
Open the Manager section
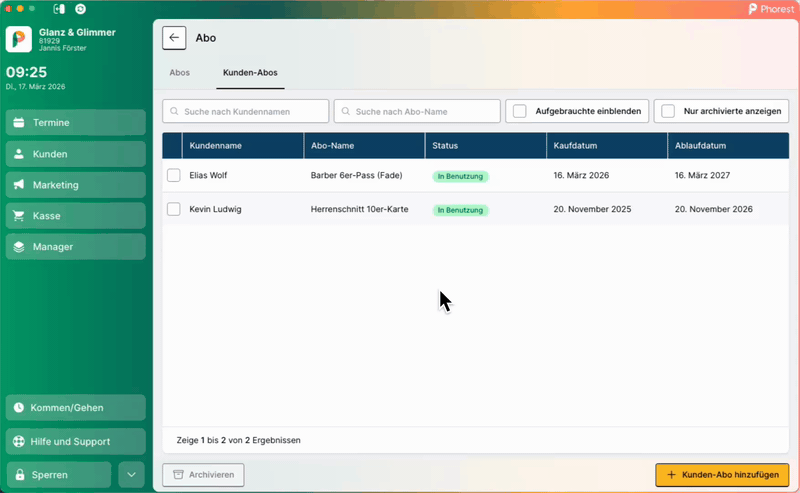tap(75, 247)
